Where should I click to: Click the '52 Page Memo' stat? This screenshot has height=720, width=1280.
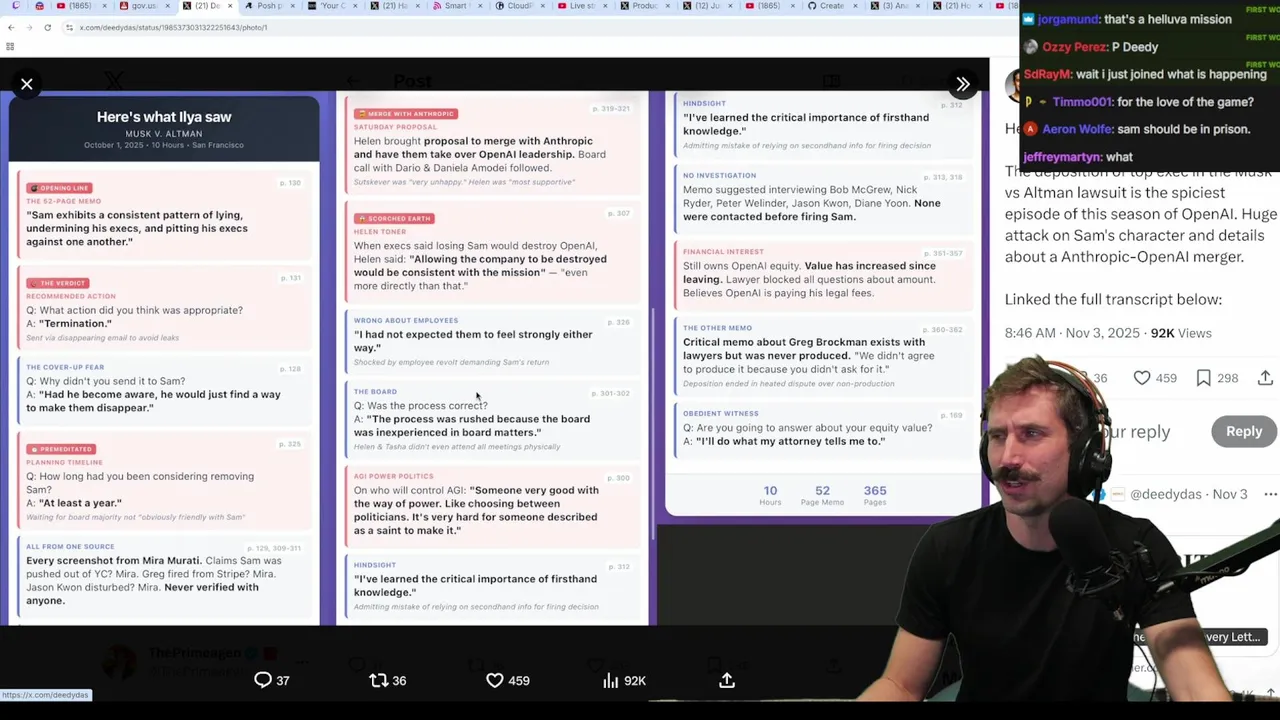pos(822,495)
